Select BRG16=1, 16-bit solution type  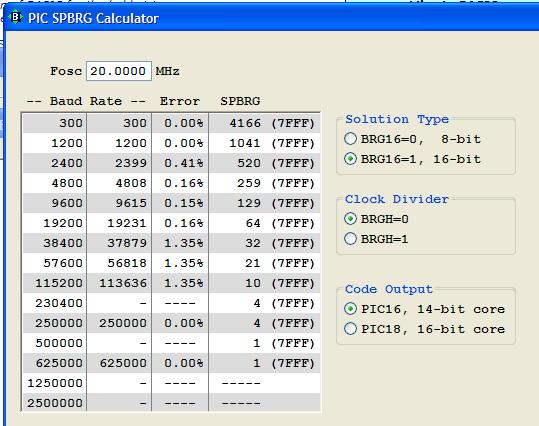coord(412,159)
